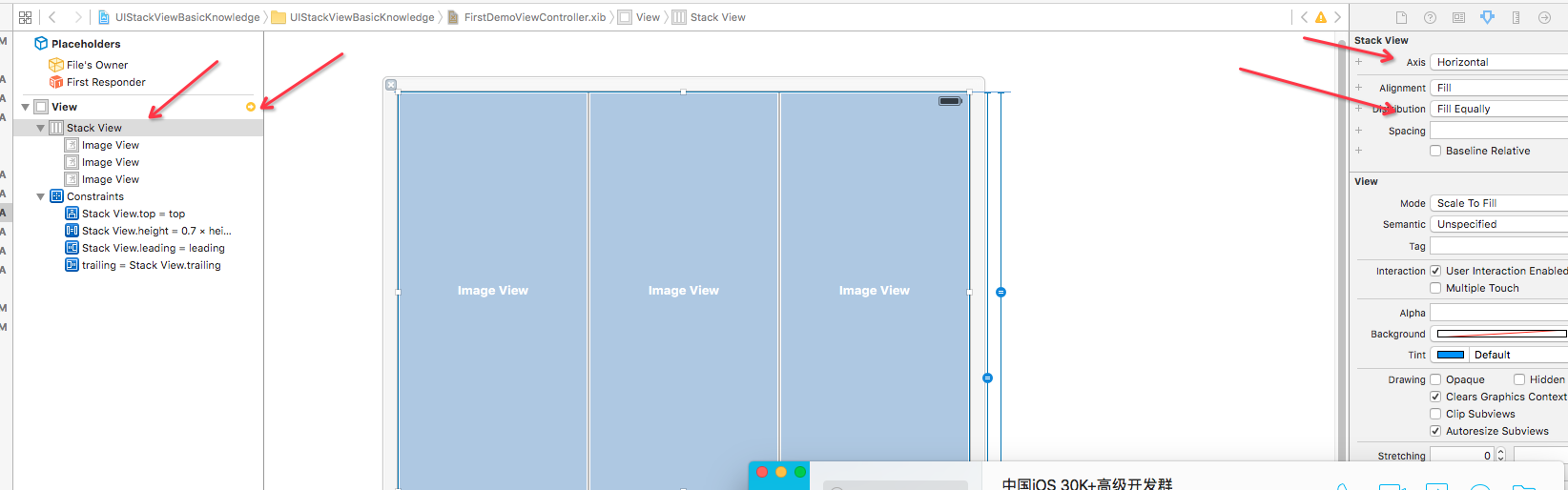
Task: Add variation for the Axis property
Action: (x=1358, y=62)
